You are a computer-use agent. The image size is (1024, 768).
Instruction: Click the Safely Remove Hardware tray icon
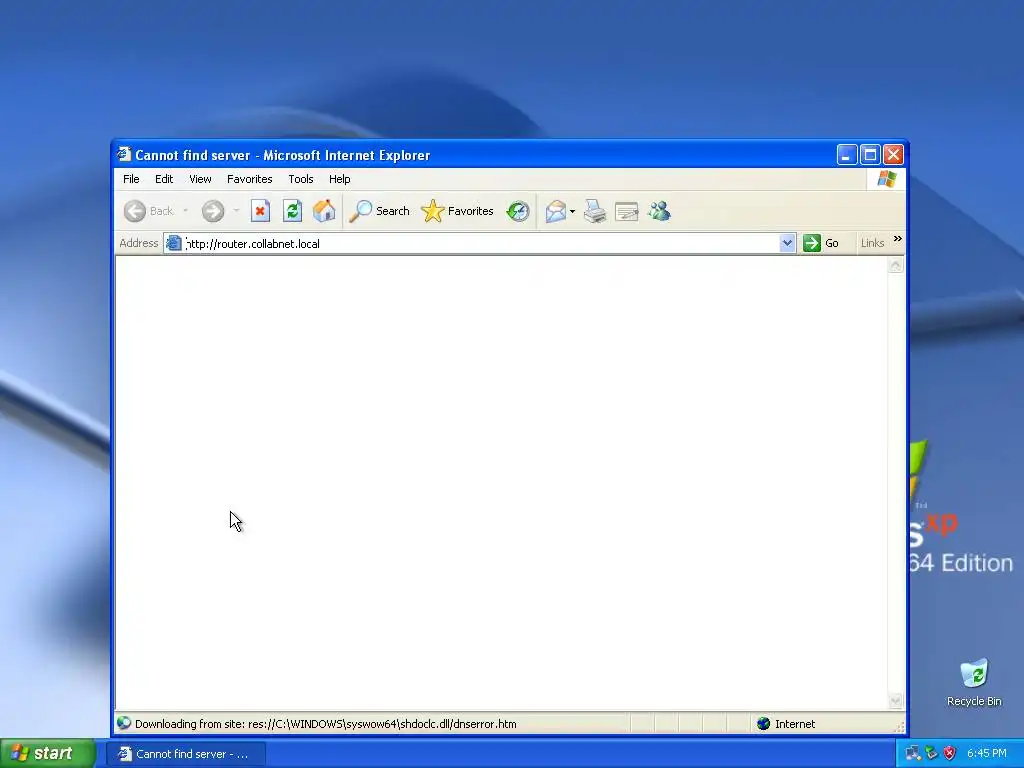point(931,753)
